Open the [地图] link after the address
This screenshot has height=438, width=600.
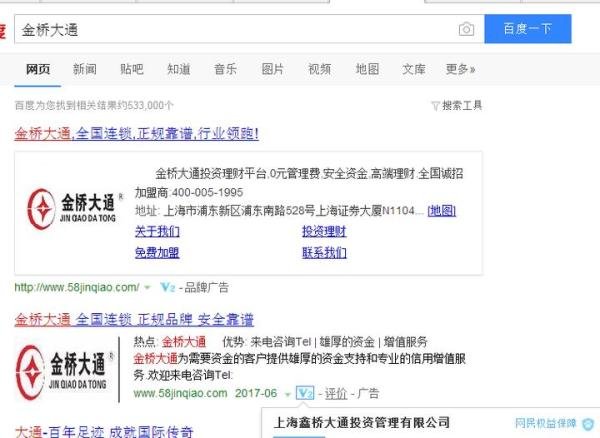coord(442,210)
